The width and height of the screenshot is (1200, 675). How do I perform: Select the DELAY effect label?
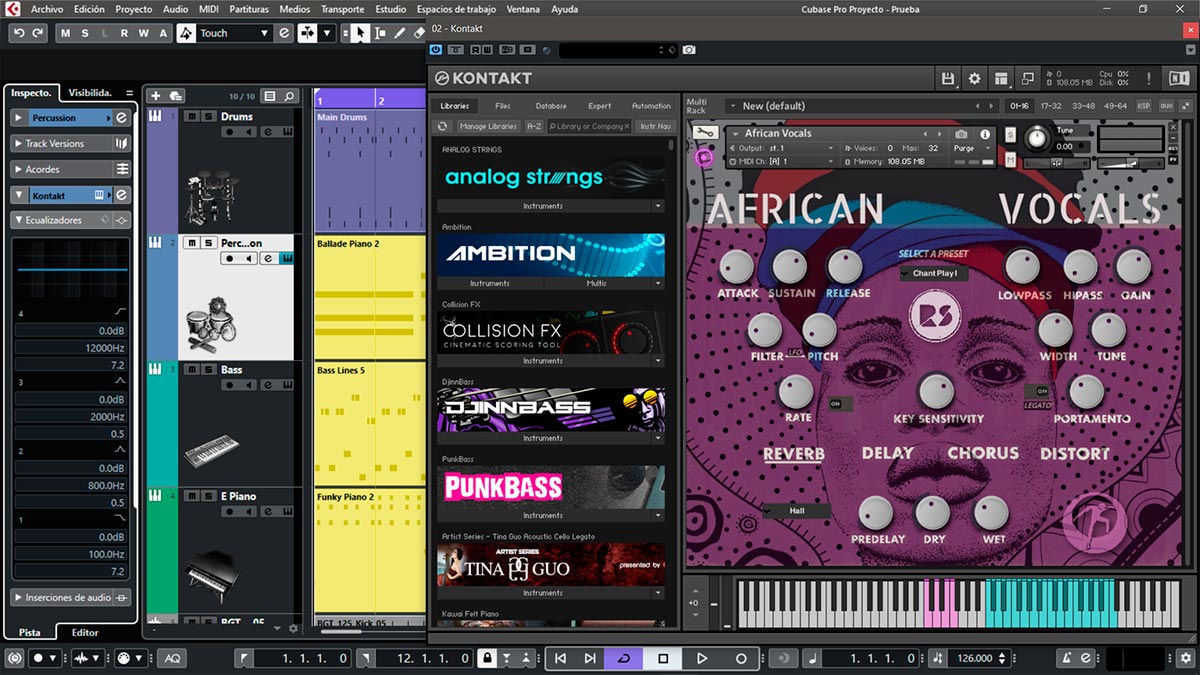click(888, 453)
